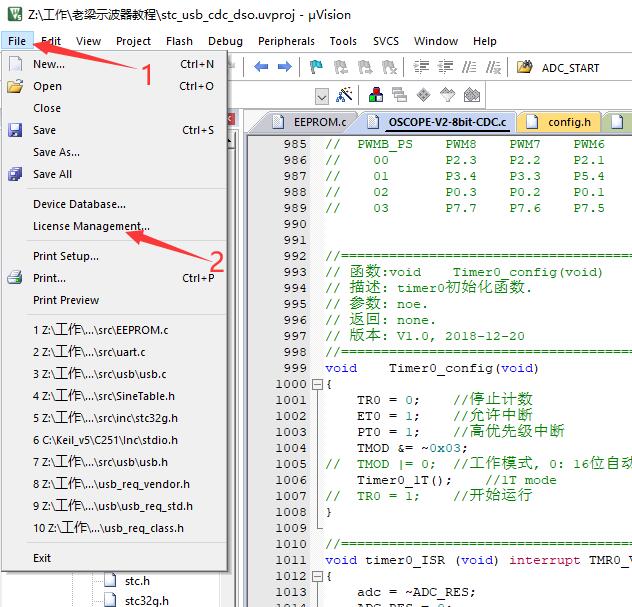632x607 pixels.
Task: Open the Window menu
Action: 436,41
